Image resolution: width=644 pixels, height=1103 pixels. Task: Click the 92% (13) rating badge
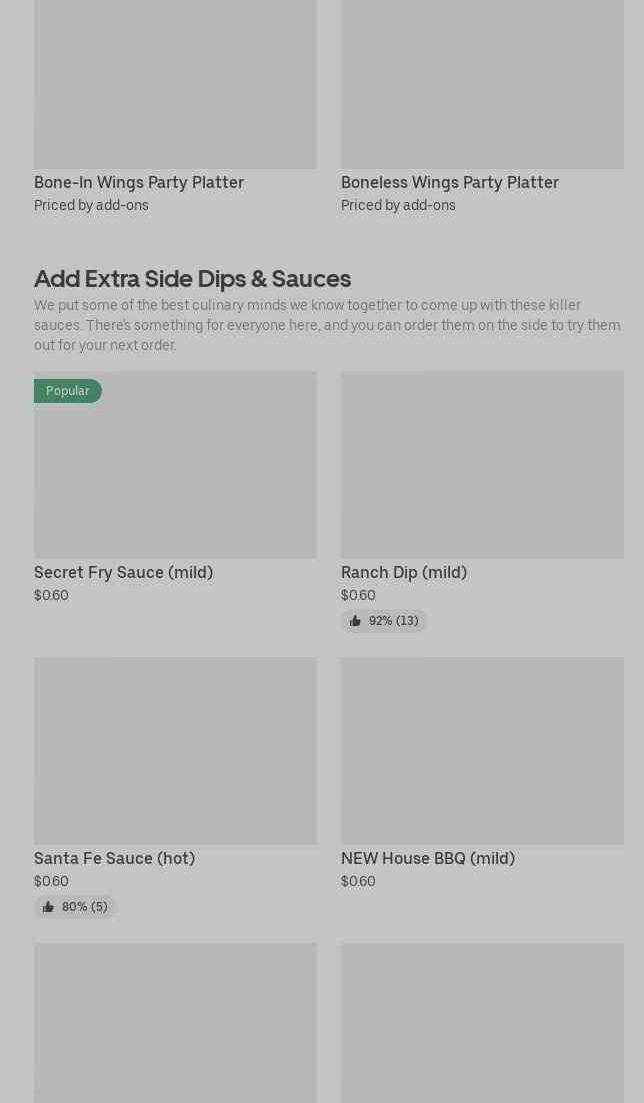pyautogui.click(x=393, y=621)
